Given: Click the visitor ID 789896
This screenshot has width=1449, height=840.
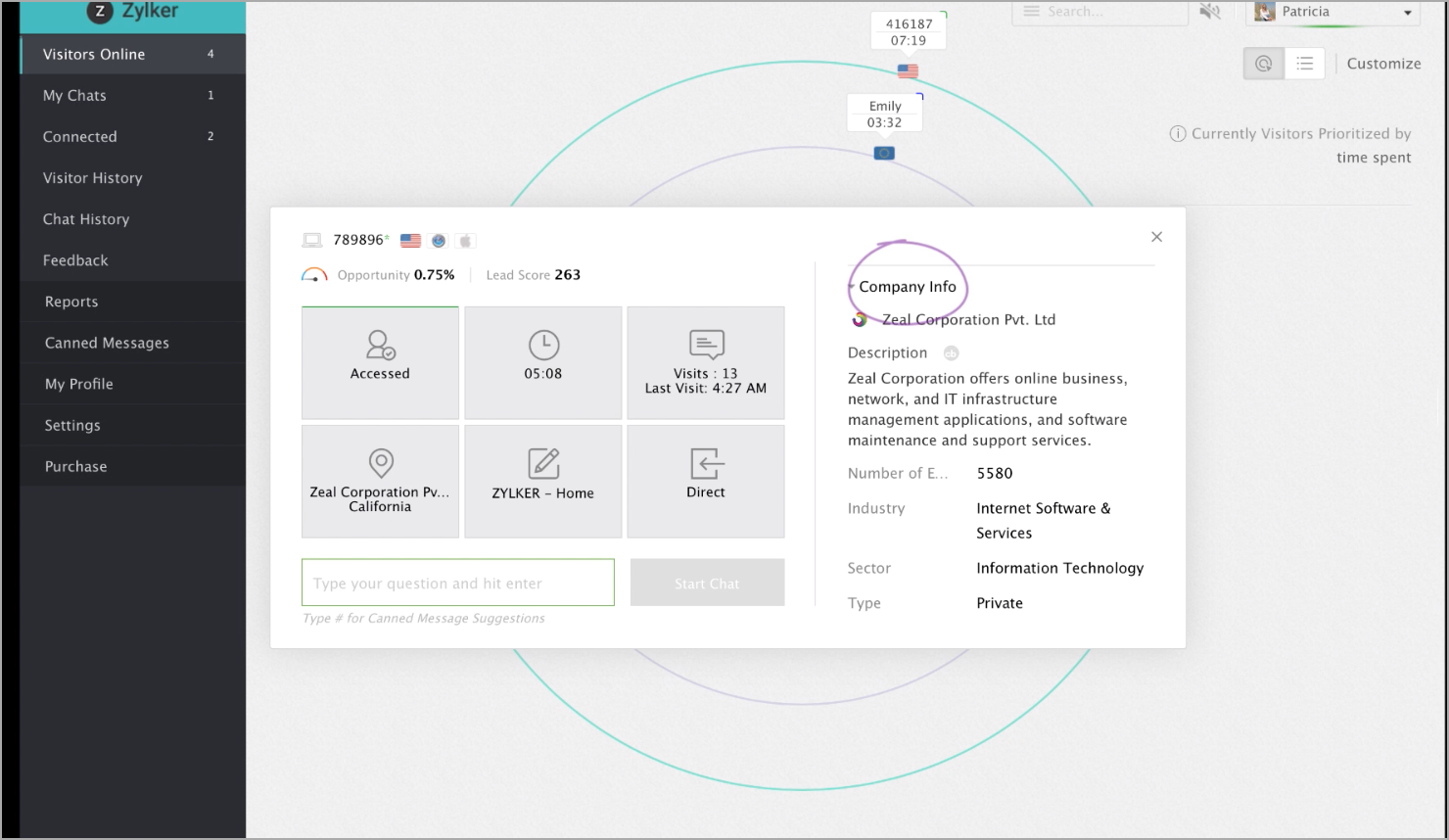Looking at the screenshot, I should click(358, 240).
